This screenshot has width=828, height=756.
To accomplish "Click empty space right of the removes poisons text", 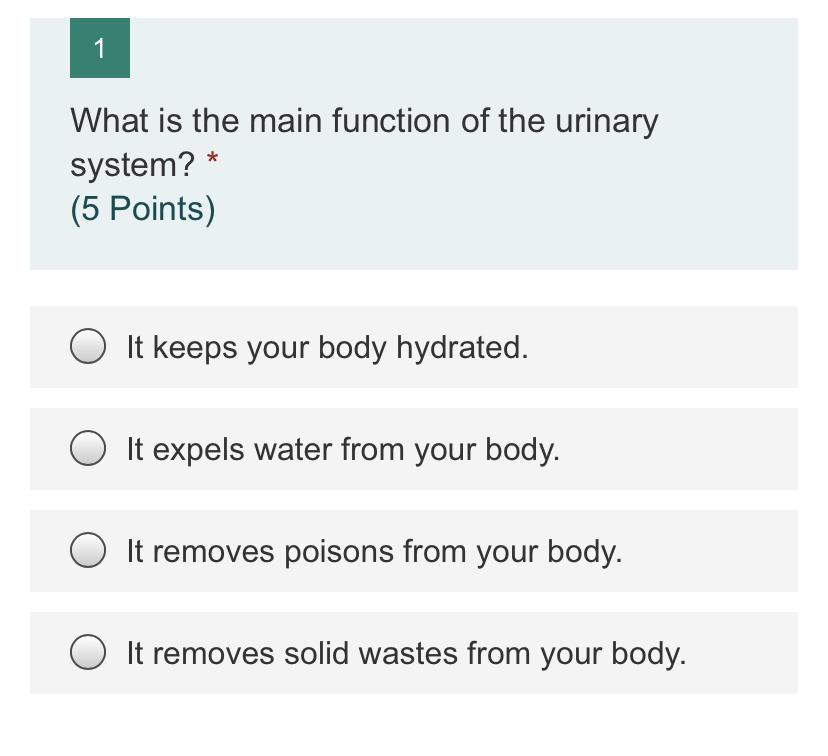I will [x=710, y=552].
